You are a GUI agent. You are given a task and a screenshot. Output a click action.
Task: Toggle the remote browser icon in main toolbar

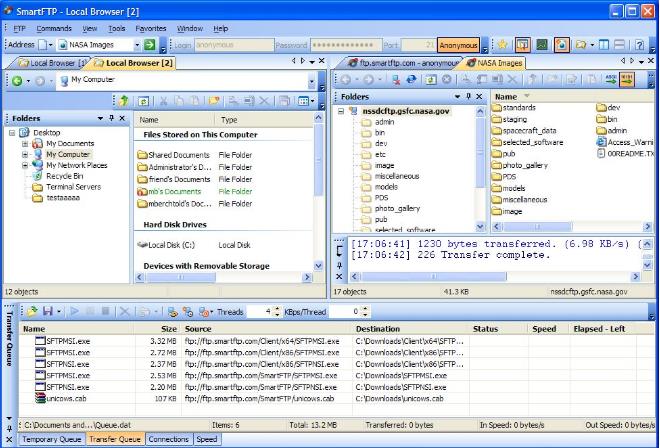click(x=562, y=45)
